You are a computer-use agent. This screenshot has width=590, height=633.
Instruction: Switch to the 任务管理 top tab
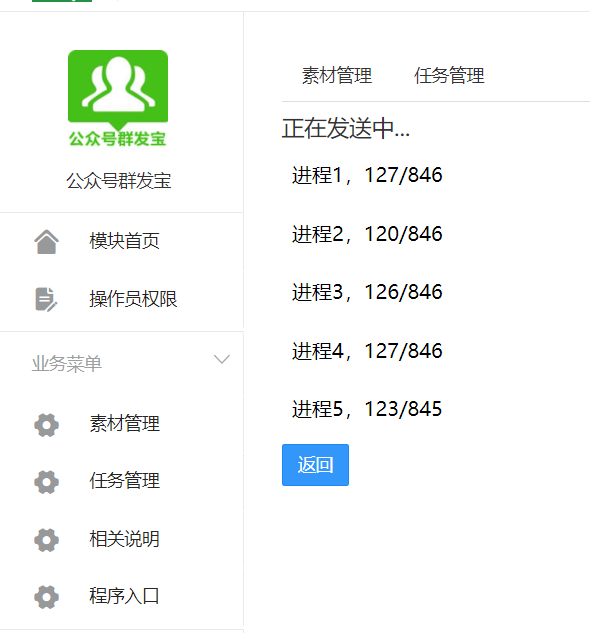[x=449, y=75]
